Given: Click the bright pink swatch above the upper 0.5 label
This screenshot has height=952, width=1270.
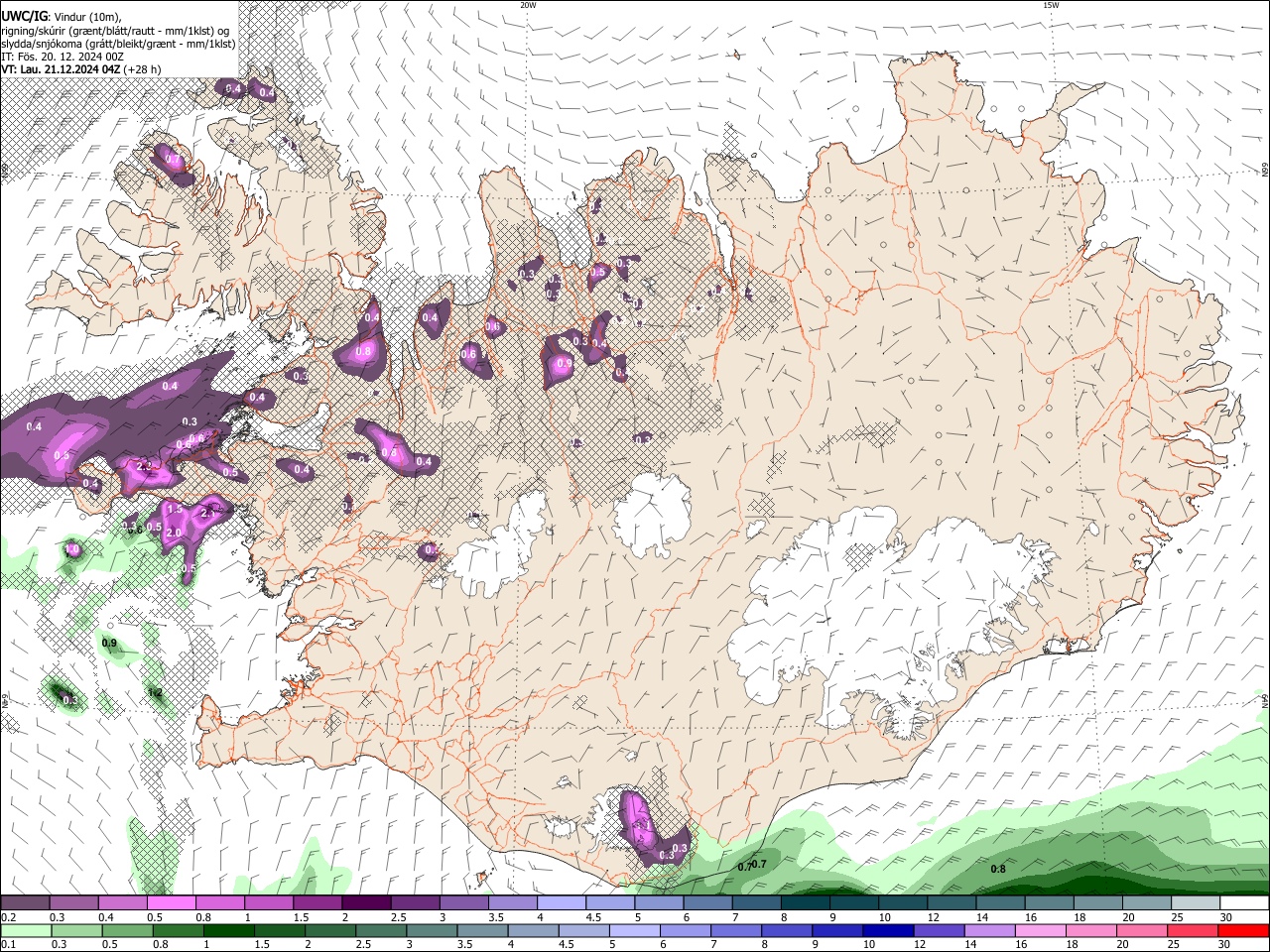Looking at the screenshot, I should pyautogui.click(x=171, y=903).
